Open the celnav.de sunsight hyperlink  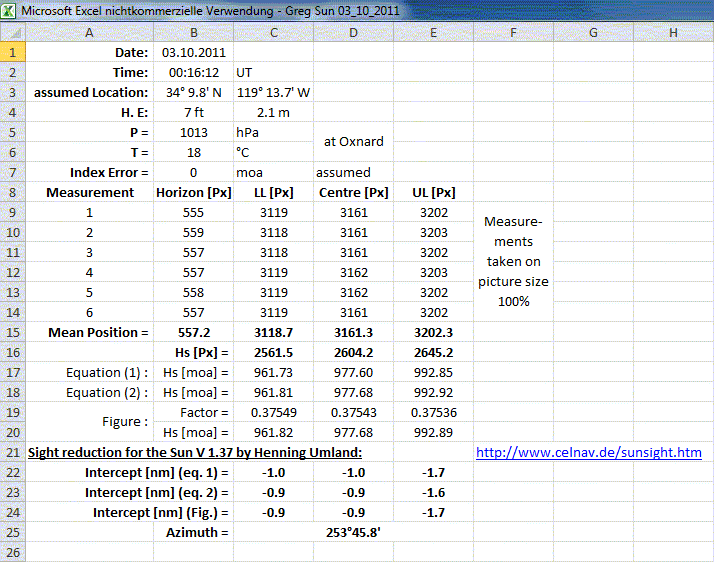tap(588, 452)
